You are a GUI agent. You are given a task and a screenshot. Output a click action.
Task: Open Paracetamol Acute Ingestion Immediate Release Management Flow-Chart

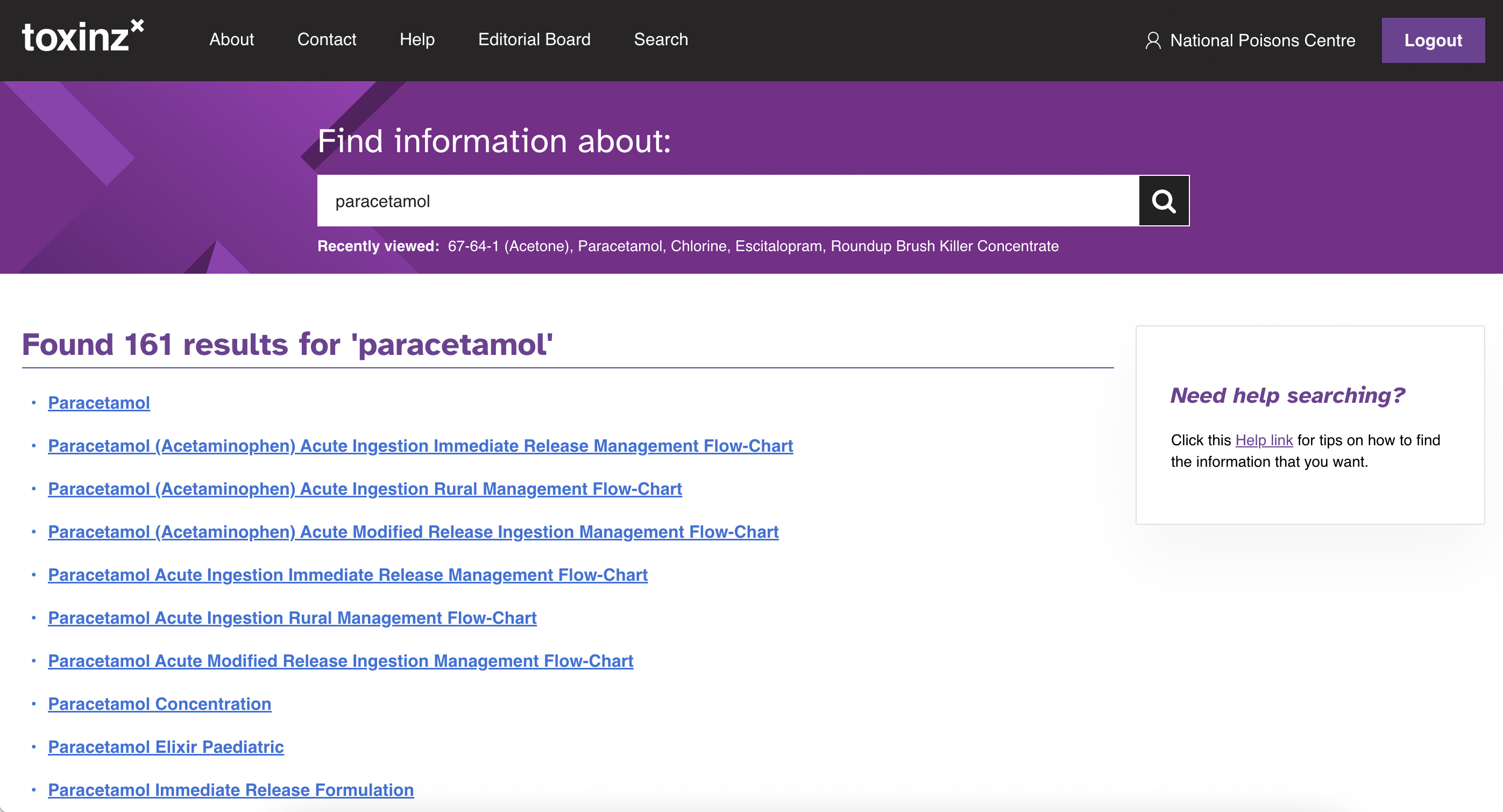pos(348,575)
